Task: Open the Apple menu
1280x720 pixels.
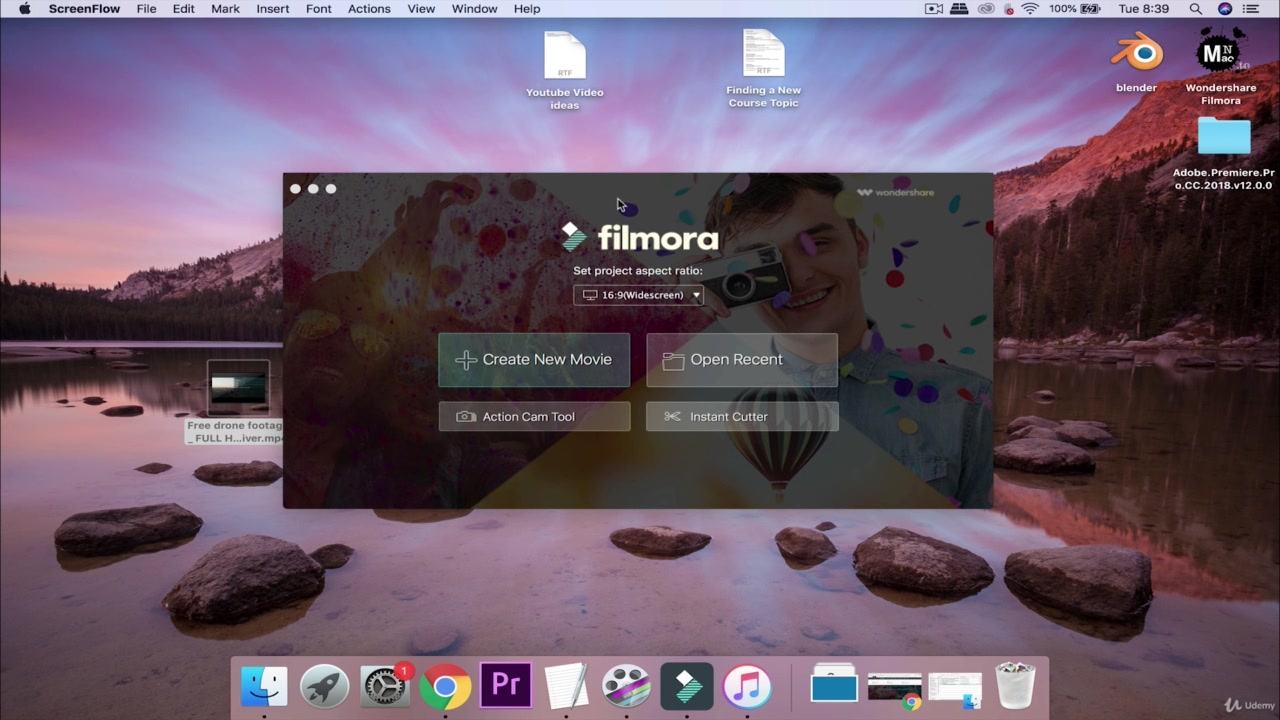Action: coord(24,9)
